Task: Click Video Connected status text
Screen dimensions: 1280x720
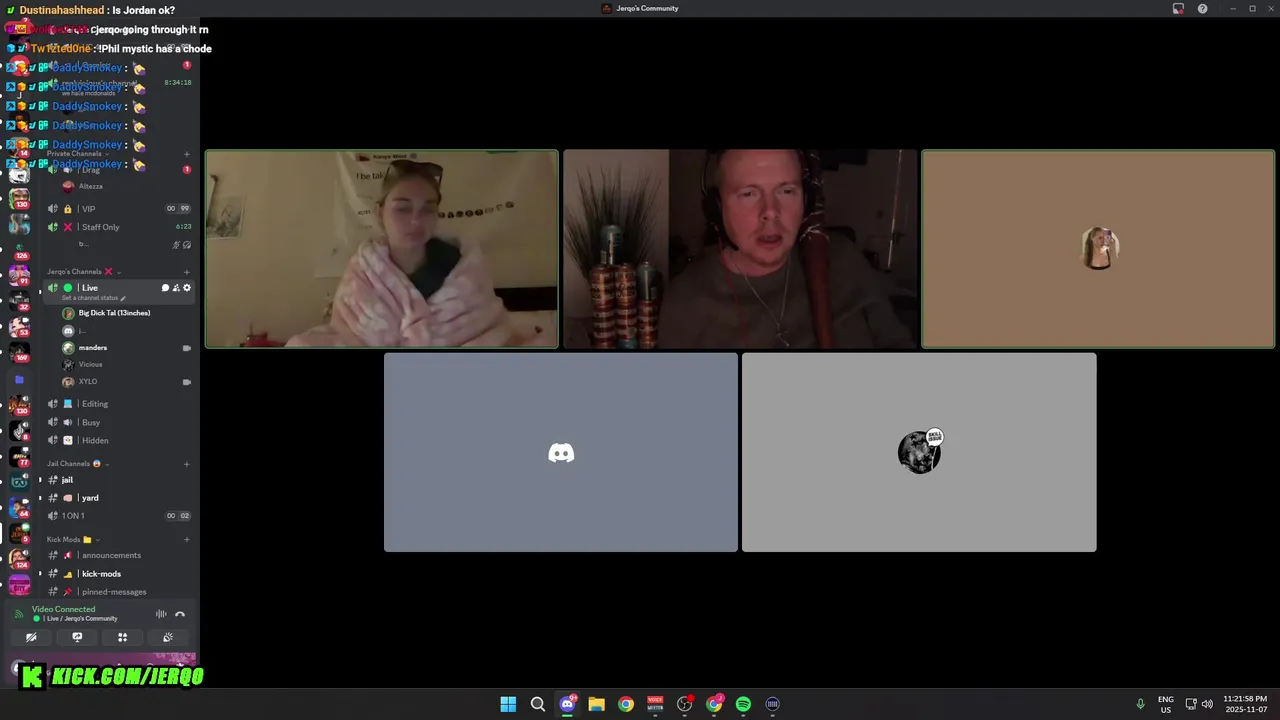Action: (63, 609)
